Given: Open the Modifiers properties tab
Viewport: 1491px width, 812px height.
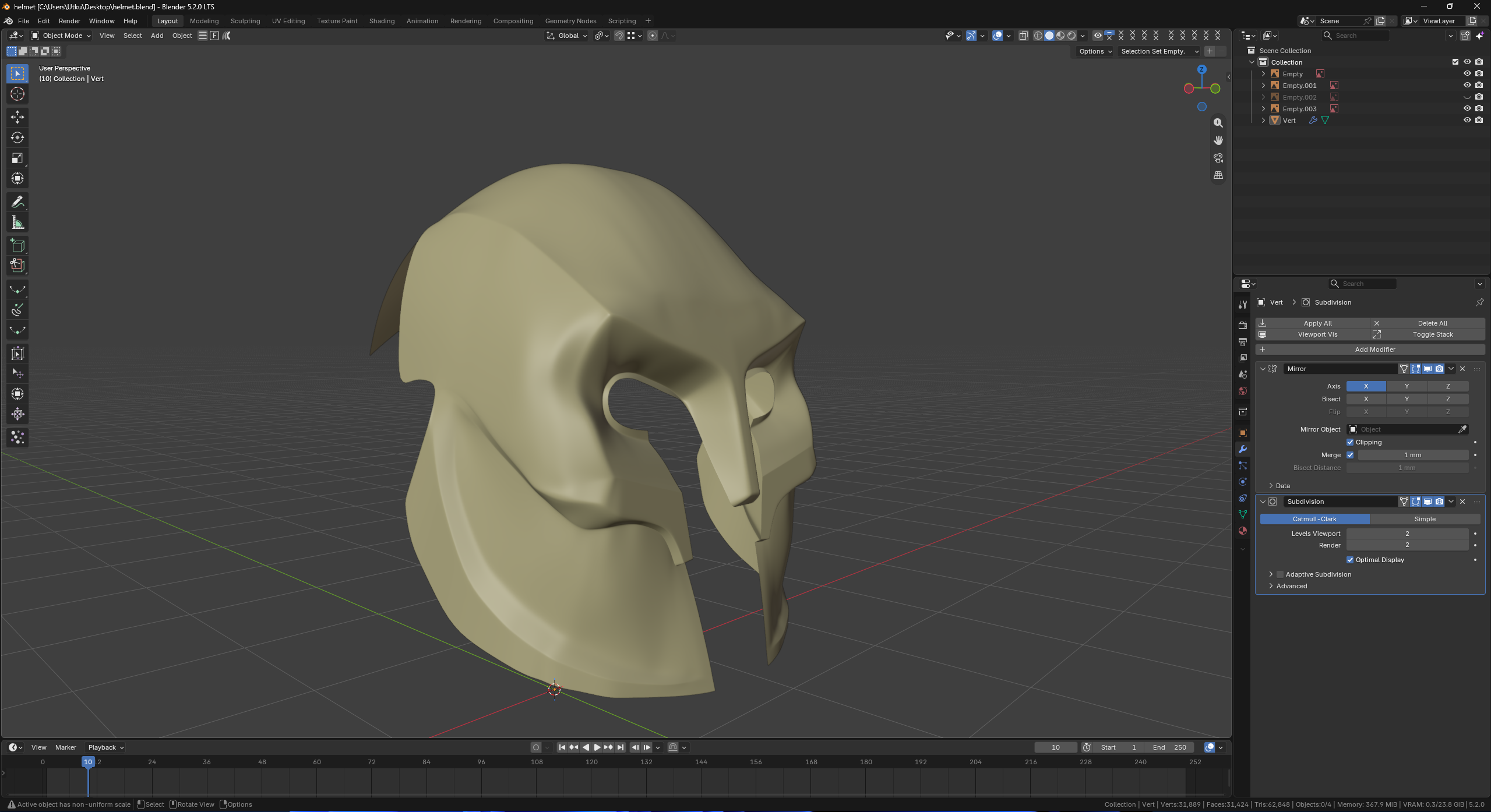Looking at the screenshot, I should [x=1243, y=449].
